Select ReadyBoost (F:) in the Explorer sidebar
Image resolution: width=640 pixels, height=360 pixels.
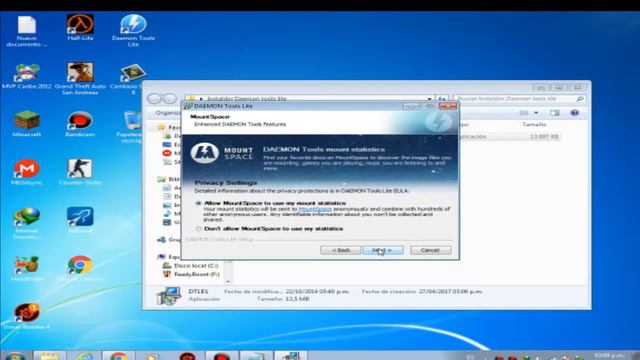click(196, 274)
